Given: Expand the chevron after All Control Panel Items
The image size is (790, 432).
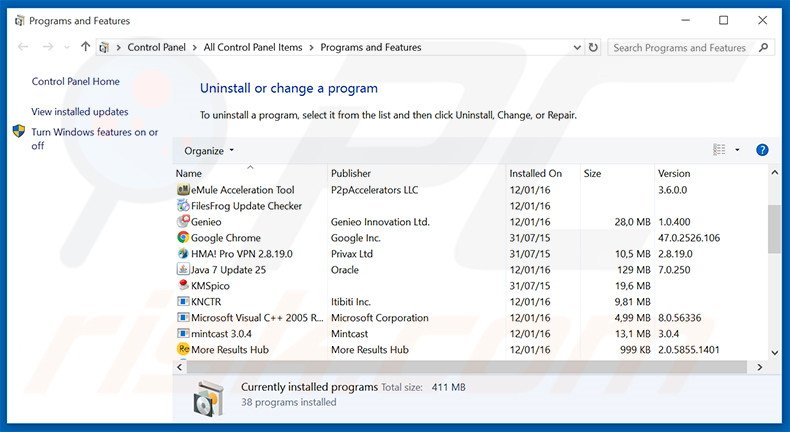Looking at the screenshot, I should (311, 47).
